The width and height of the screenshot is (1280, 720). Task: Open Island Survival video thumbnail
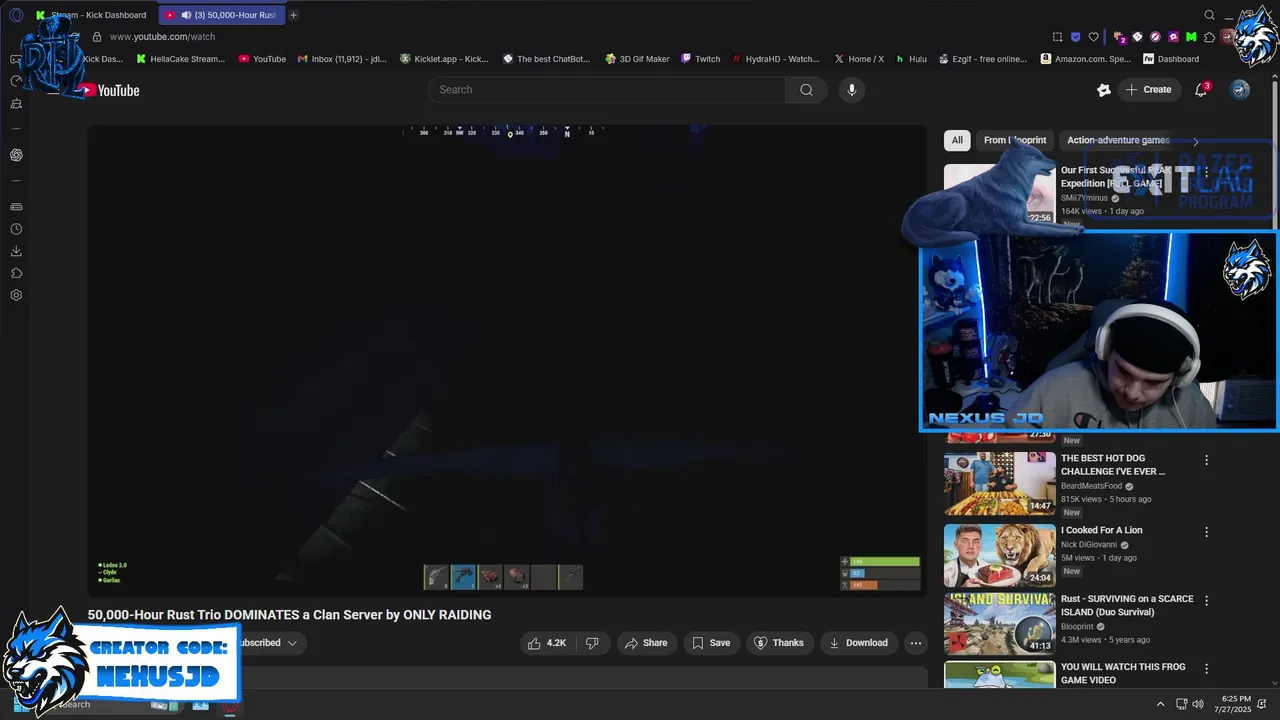[1000, 623]
